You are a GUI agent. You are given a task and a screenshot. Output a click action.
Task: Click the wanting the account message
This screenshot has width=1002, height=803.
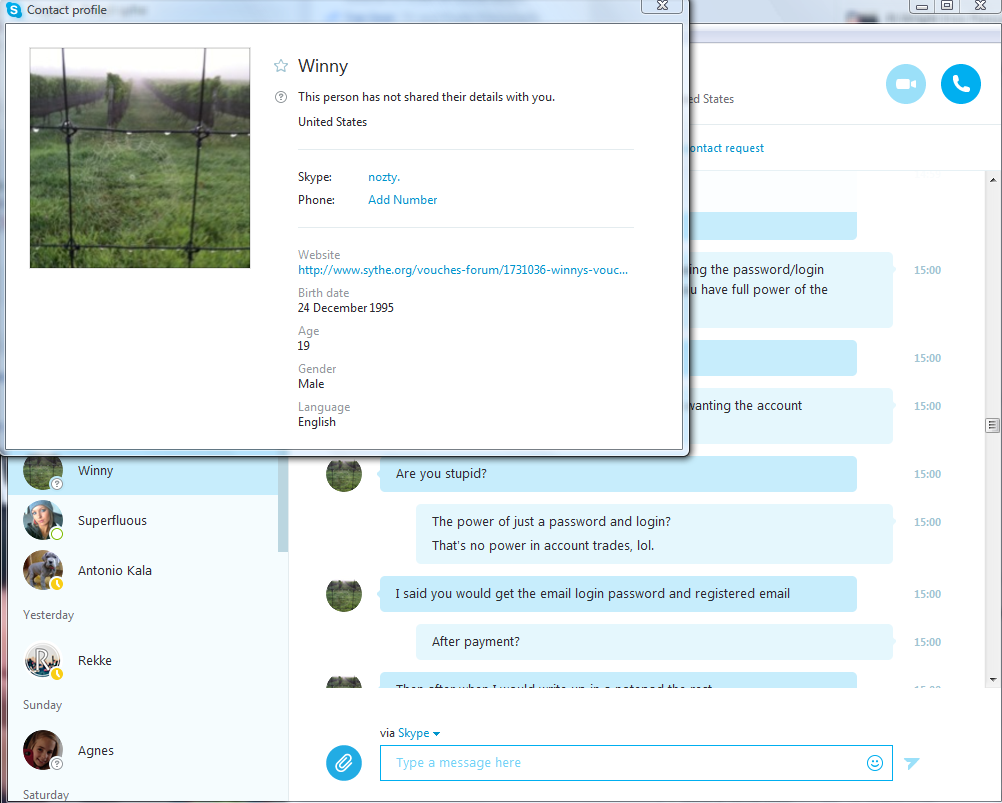790,415
